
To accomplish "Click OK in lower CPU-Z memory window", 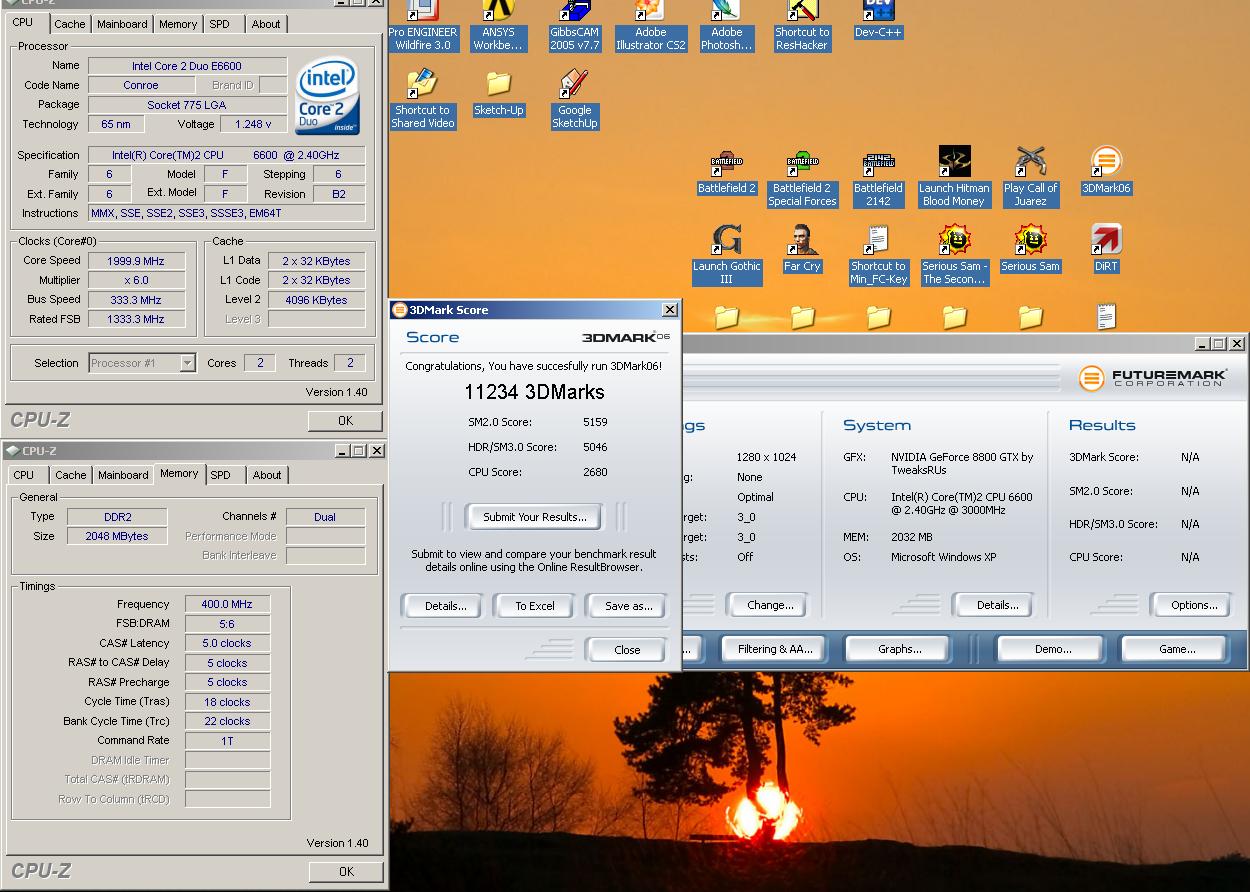I will pyautogui.click(x=346, y=871).
